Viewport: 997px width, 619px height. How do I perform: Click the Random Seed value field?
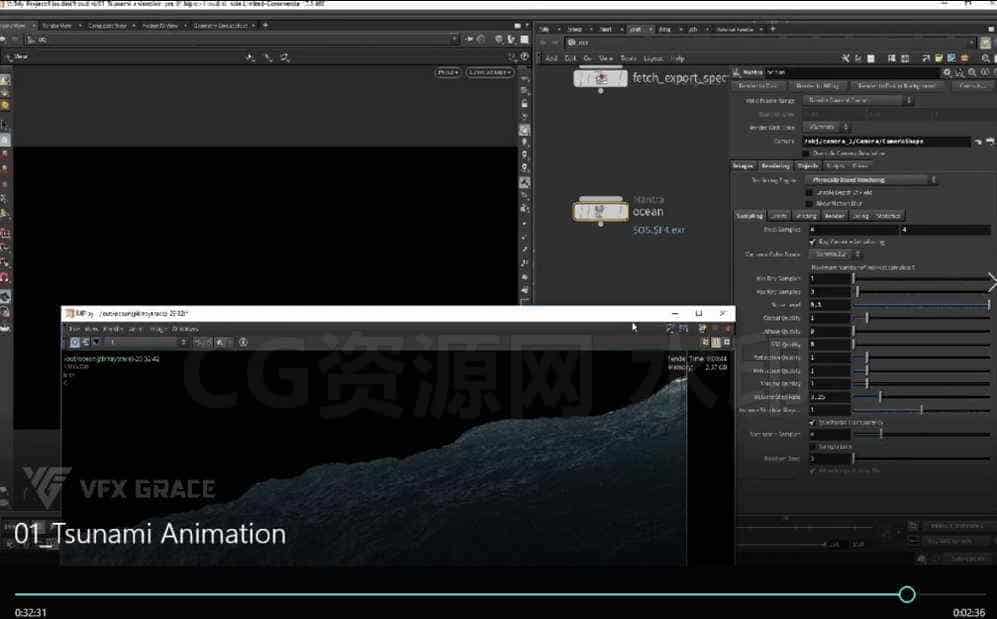(x=829, y=458)
